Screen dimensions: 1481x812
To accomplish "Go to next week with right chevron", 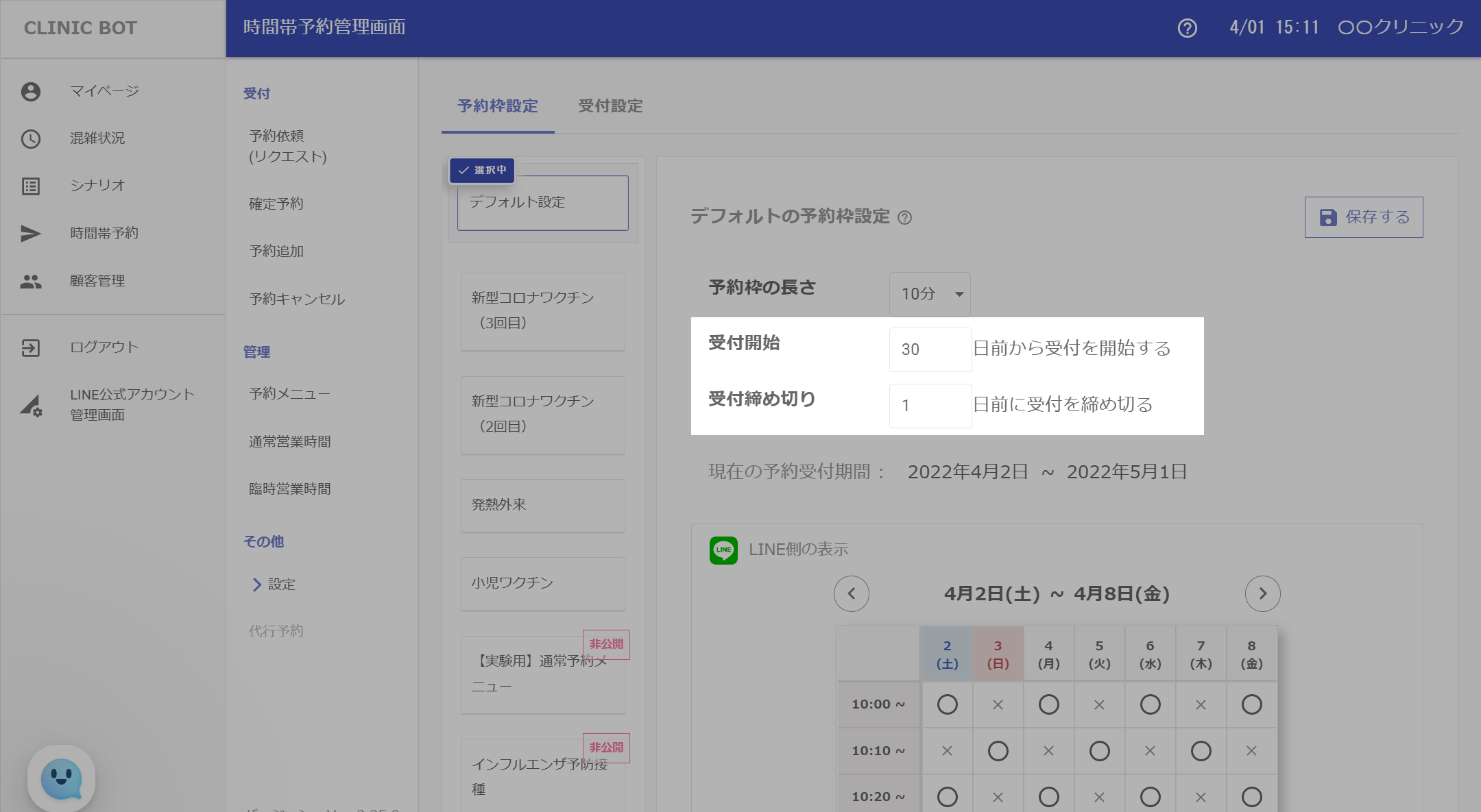I will coord(1262,593).
